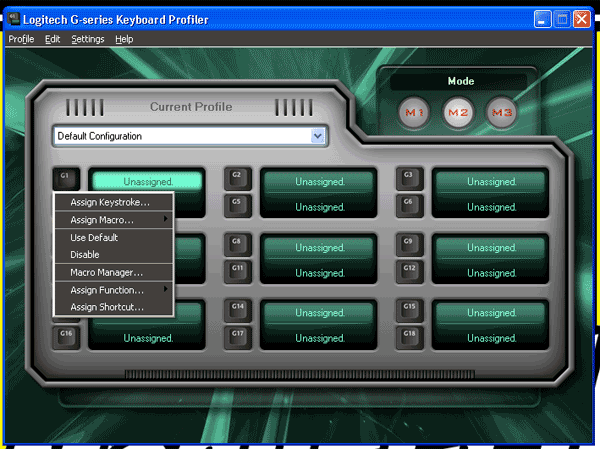Click the G2 Unassigned slot
This screenshot has height=449, width=600.
tap(320, 181)
